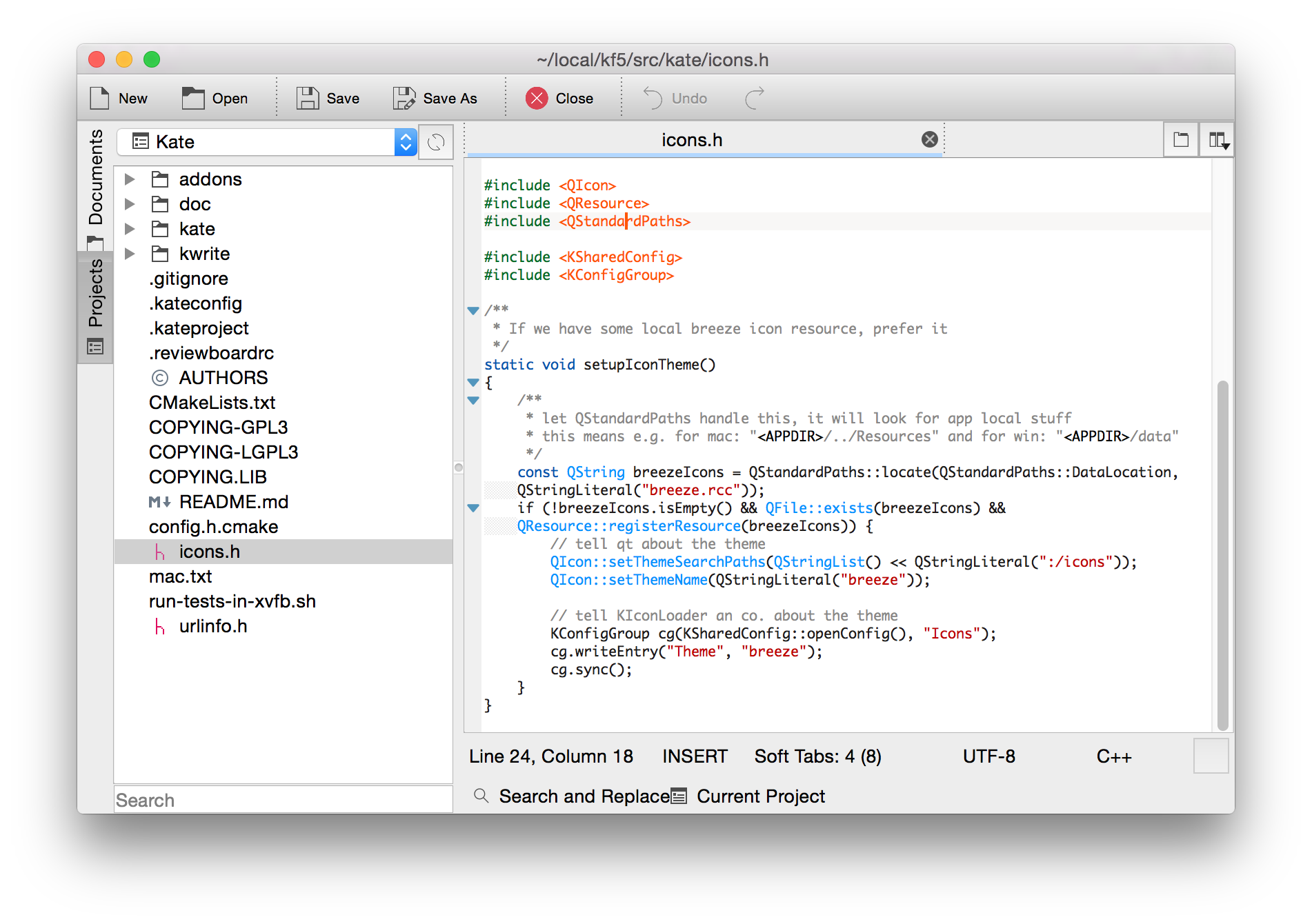The width and height of the screenshot is (1312, 924).
Task: Open a new document from the tab bar icon
Action: click(1180, 139)
